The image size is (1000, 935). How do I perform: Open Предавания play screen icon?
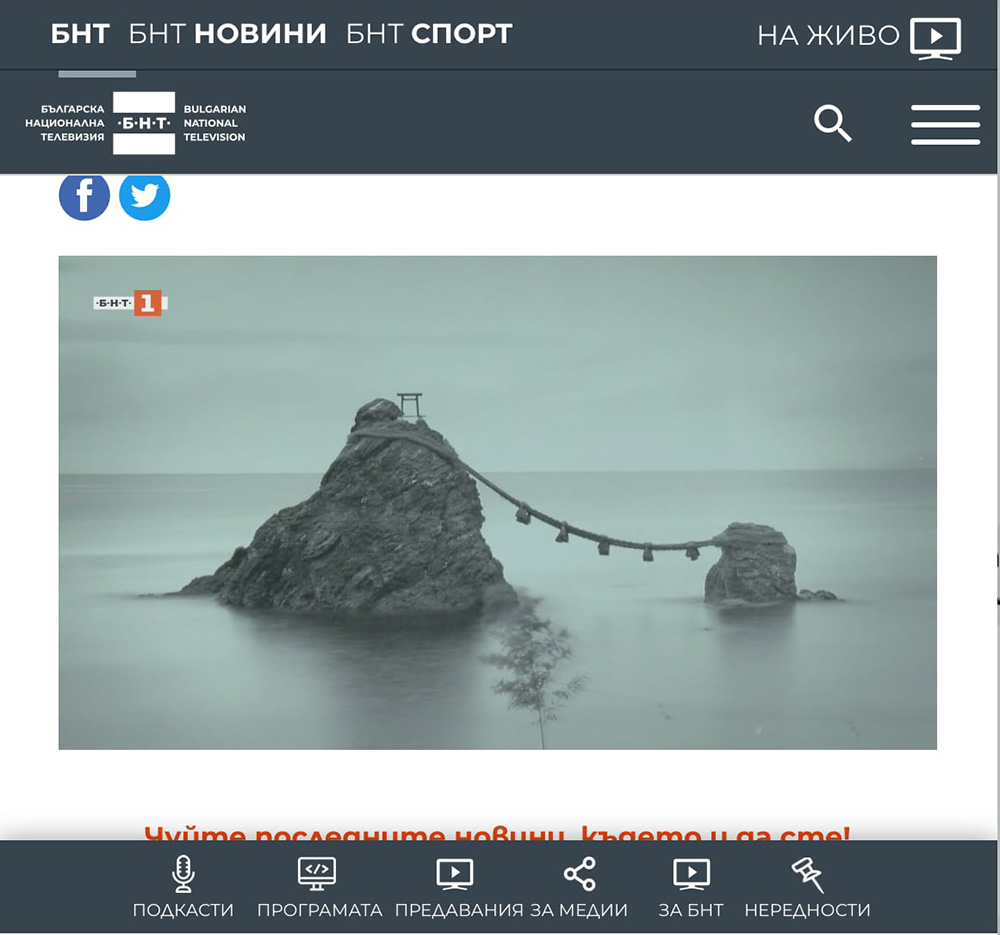click(455, 874)
